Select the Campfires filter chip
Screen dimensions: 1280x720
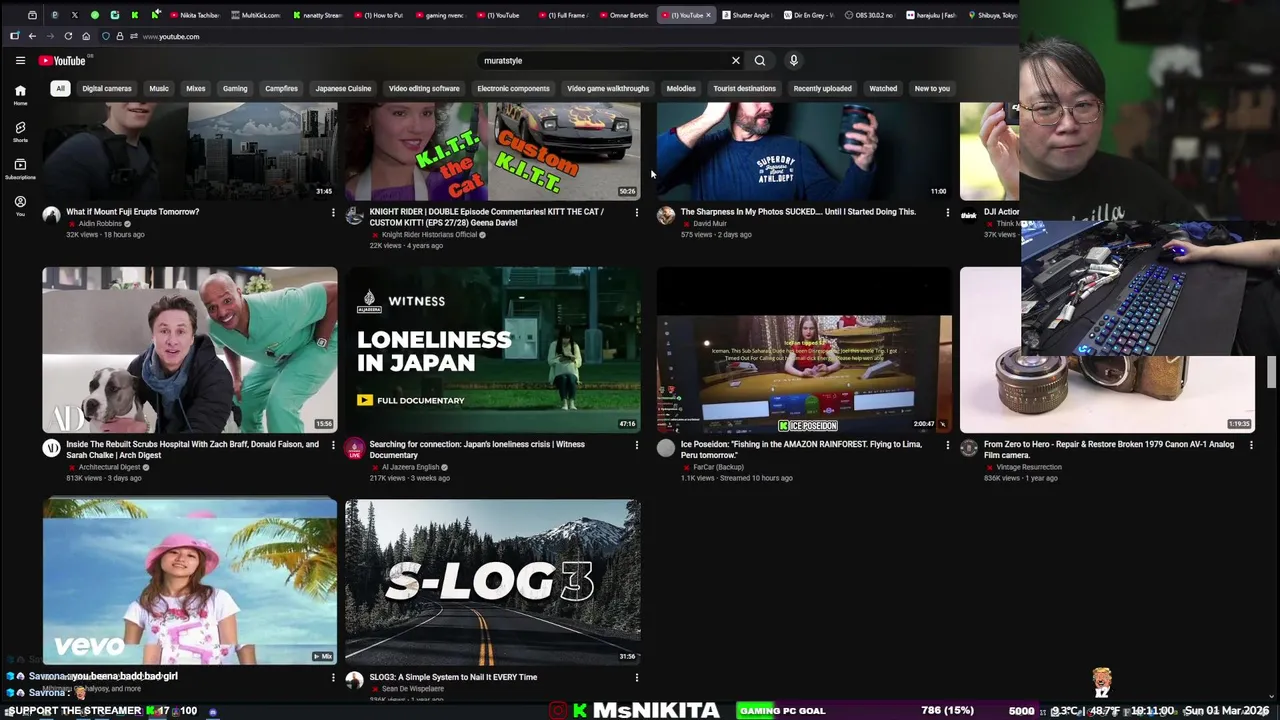pos(281,88)
